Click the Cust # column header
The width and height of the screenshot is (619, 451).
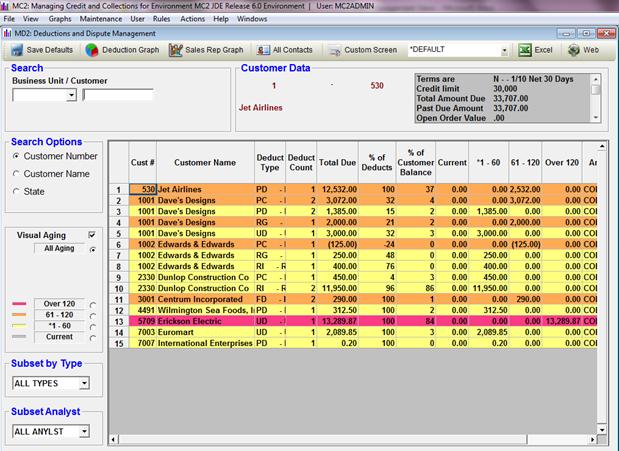pos(143,163)
